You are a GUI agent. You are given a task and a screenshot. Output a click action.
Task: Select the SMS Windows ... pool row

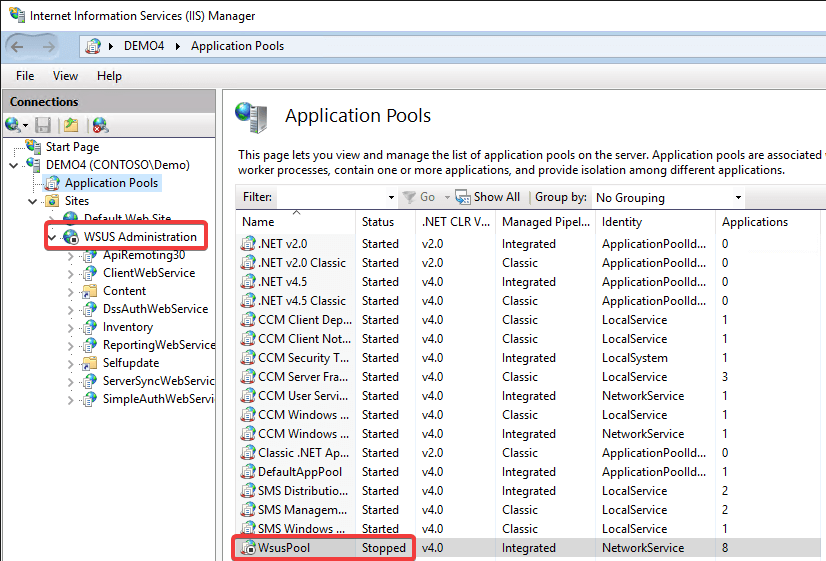coord(528,528)
